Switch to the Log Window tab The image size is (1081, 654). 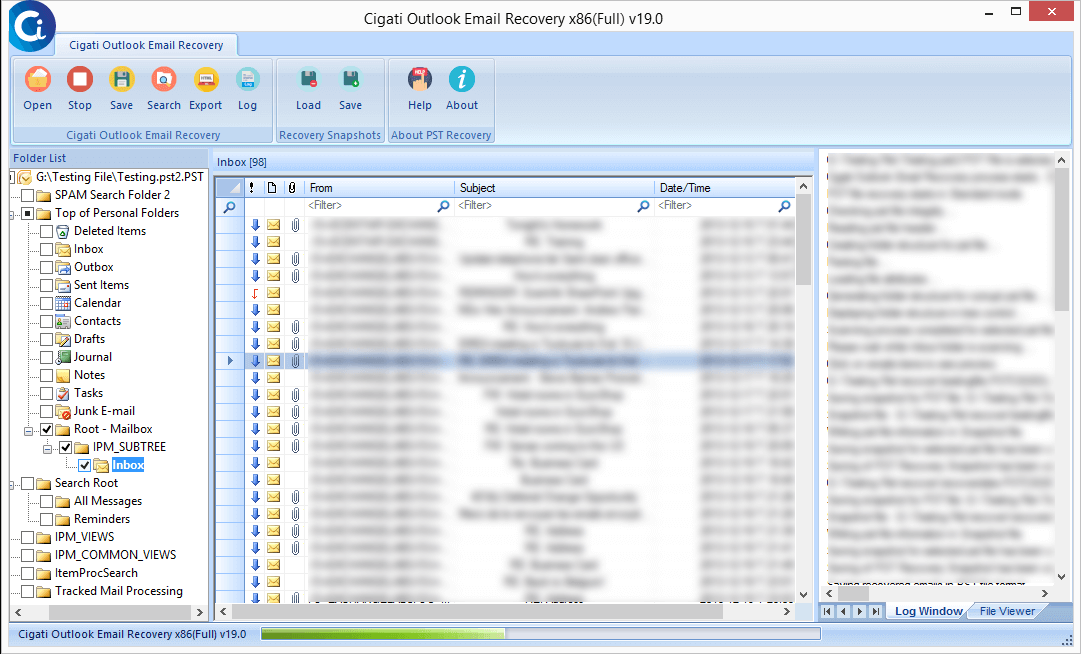click(x=928, y=611)
